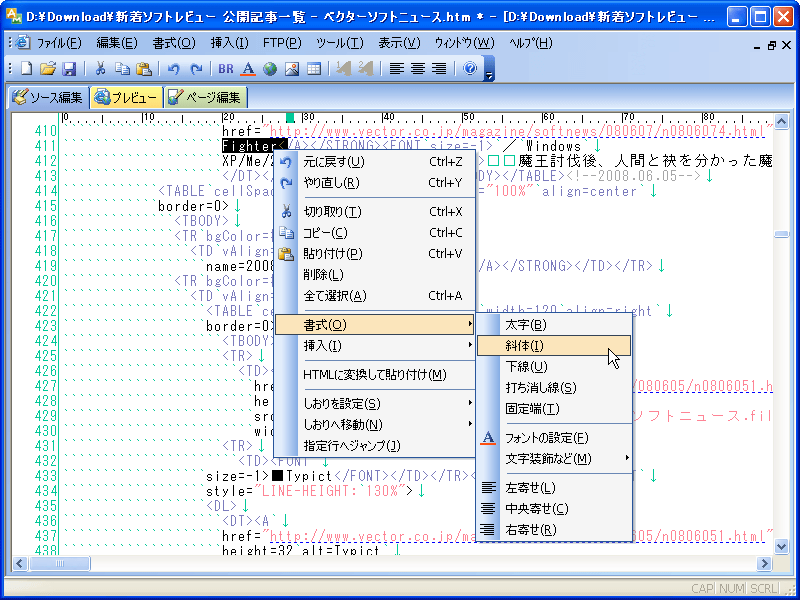Click the New document toolbar icon

click(26, 68)
